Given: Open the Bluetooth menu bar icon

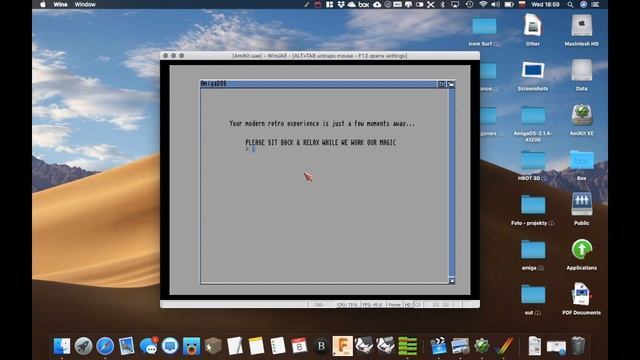Looking at the screenshot, I should [x=443, y=4].
